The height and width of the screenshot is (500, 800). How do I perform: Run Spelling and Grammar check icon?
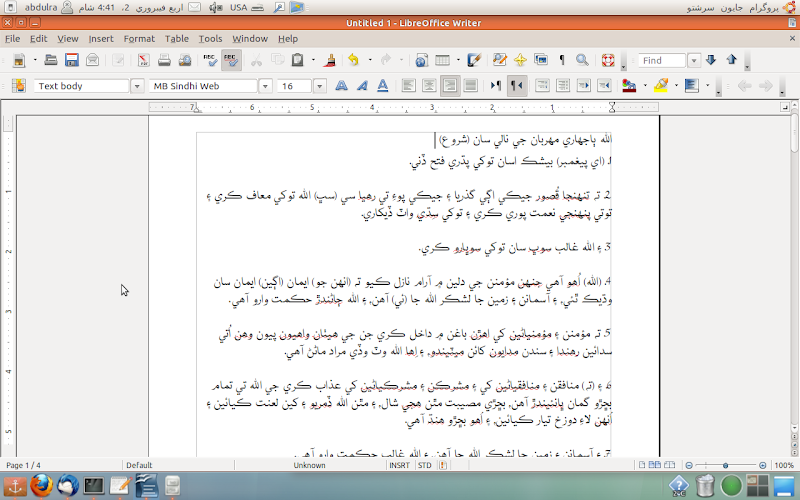tap(210, 60)
